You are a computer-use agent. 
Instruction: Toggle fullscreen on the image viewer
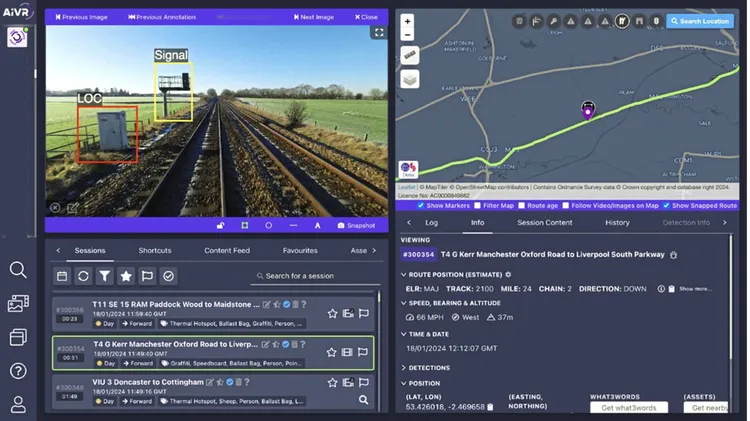[x=379, y=33]
